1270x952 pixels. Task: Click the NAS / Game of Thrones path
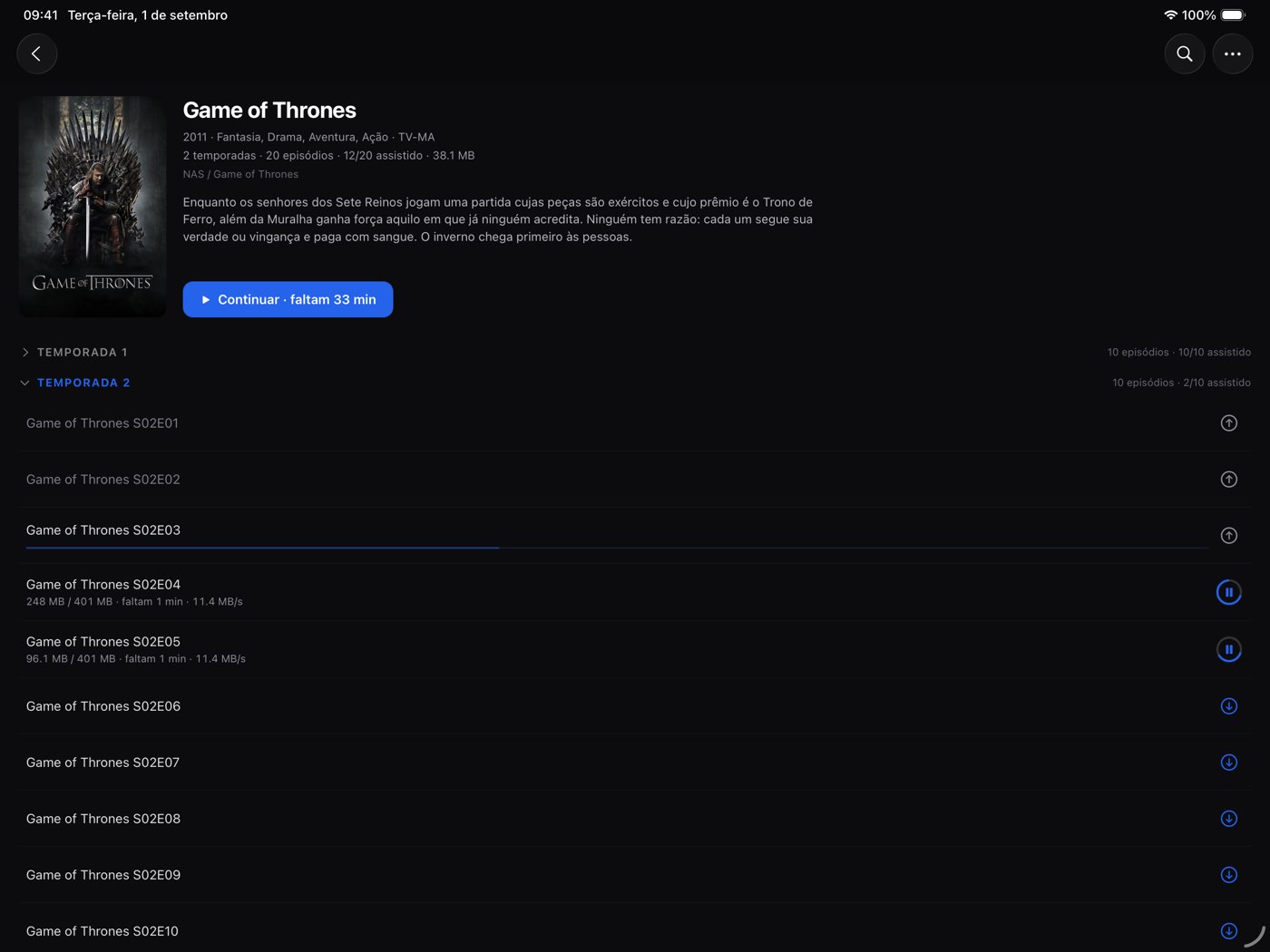point(240,175)
